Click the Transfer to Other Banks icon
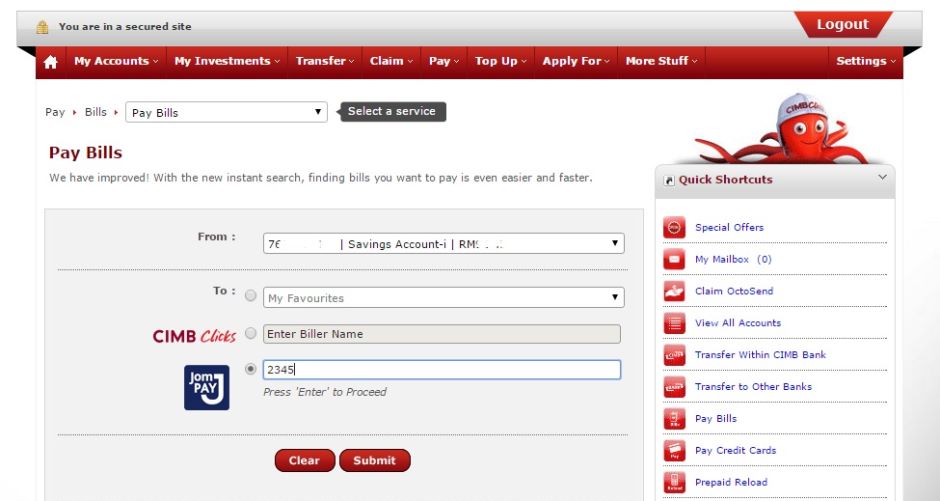The height and width of the screenshot is (501, 940). pos(674,387)
